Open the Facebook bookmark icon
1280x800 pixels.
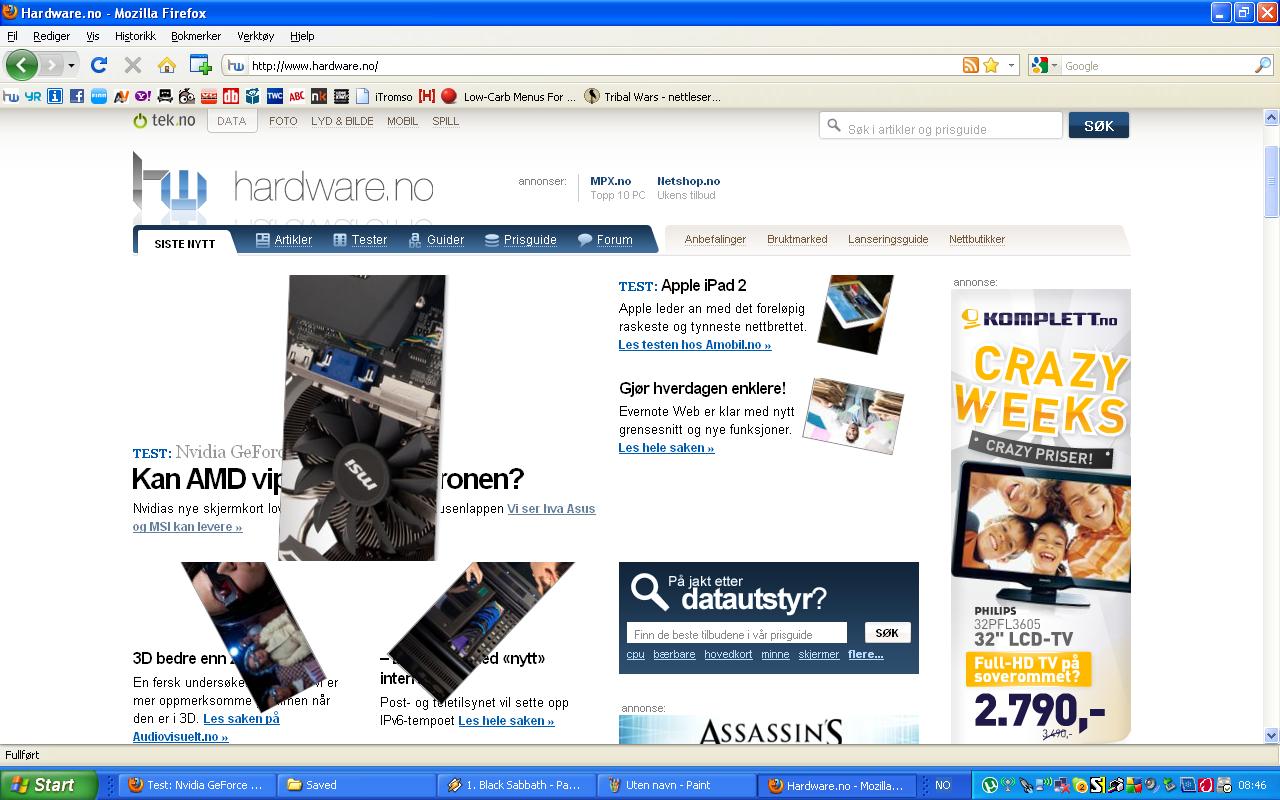pos(76,97)
